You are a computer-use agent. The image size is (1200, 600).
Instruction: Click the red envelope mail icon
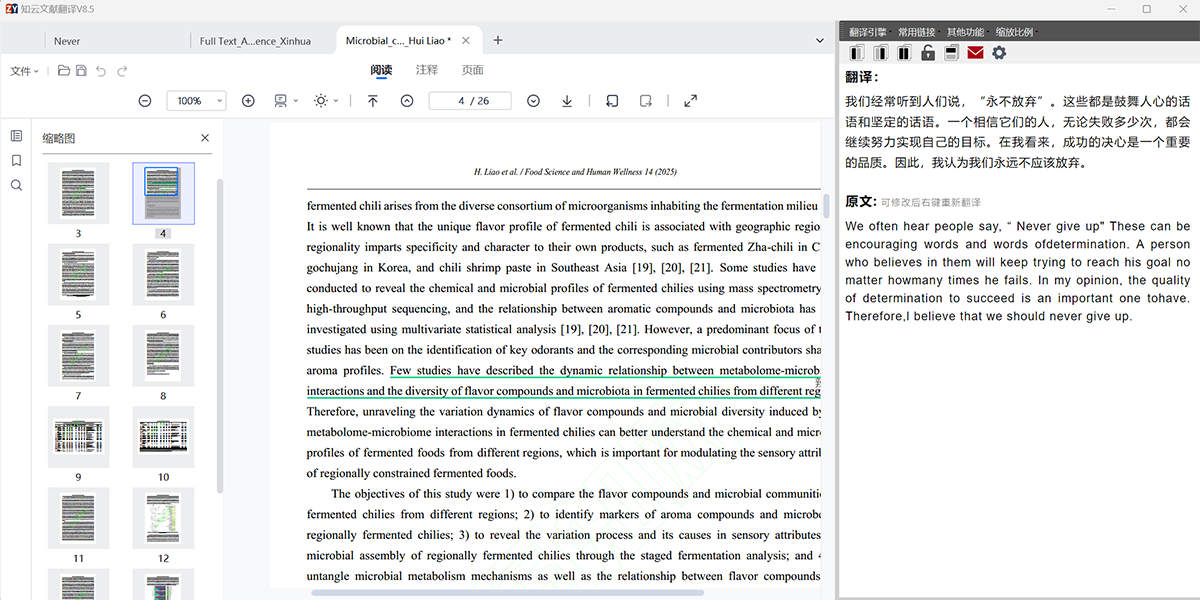[x=975, y=53]
